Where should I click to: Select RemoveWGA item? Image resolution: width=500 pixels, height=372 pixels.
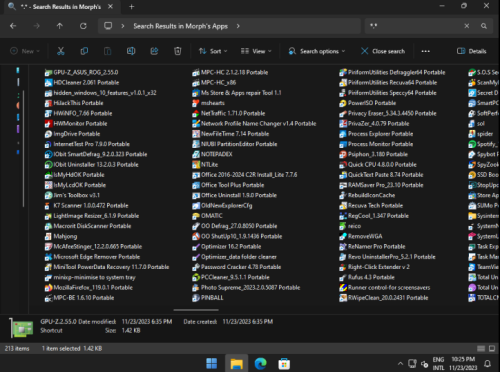coord(361,236)
